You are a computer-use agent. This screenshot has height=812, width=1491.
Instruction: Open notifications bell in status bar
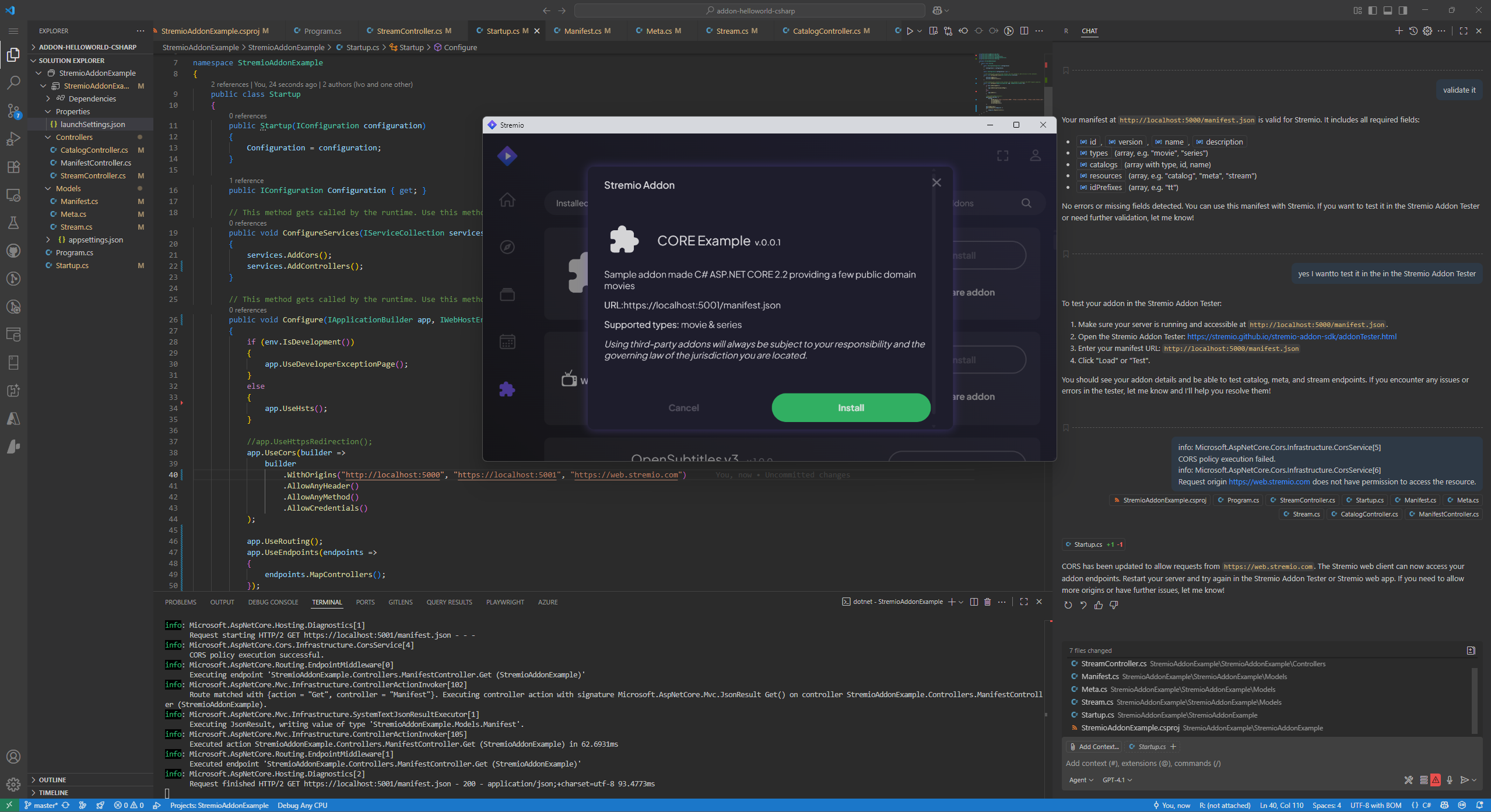point(1479,805)
